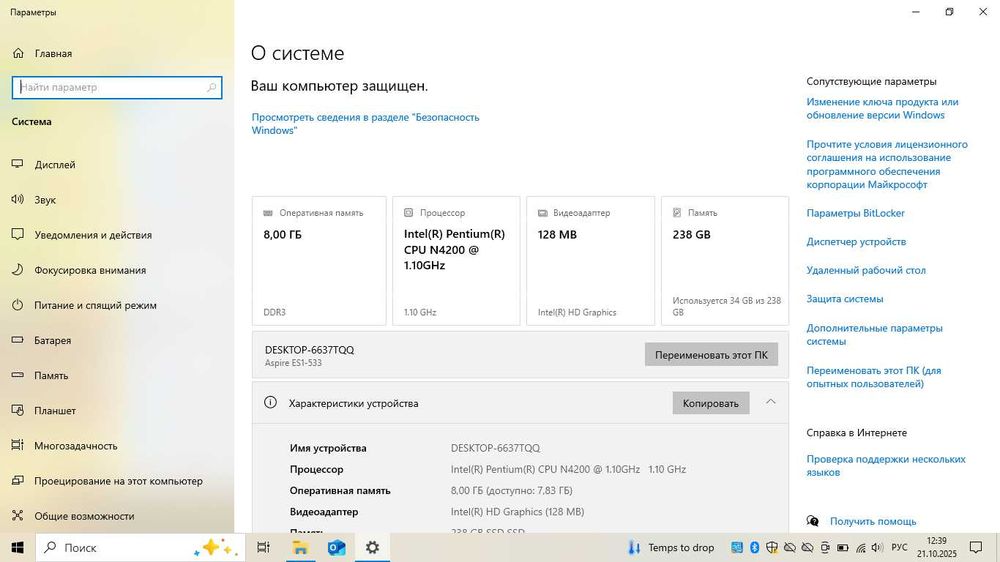Click the taskbar Поиск search box
Image resolution: width=1000 pixels, height=562 pixels.
click(x=140, y=547)
